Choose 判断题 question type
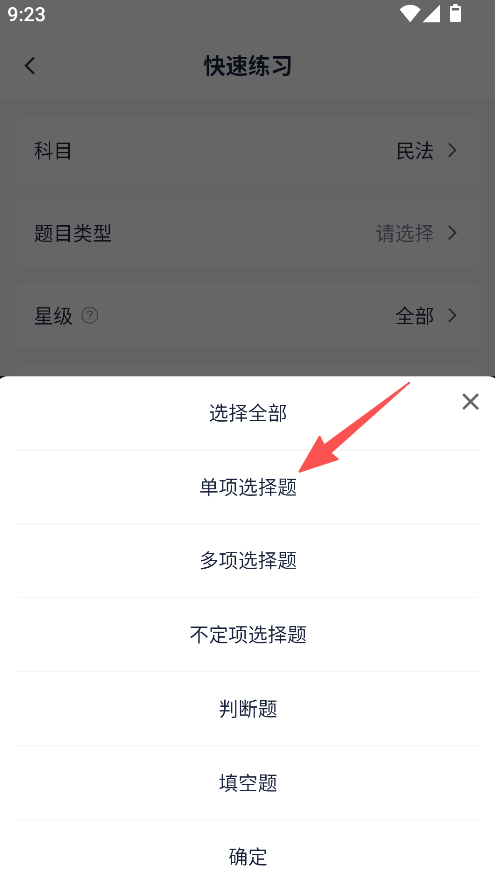 (x=248, y=708)
